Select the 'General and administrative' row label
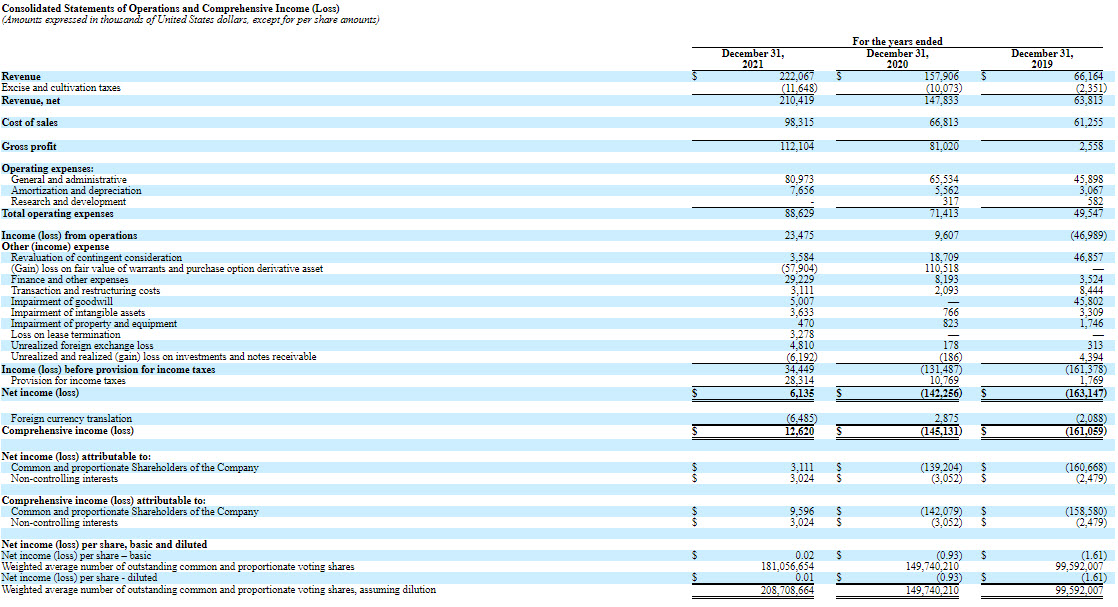 click(x=69, y=180)
